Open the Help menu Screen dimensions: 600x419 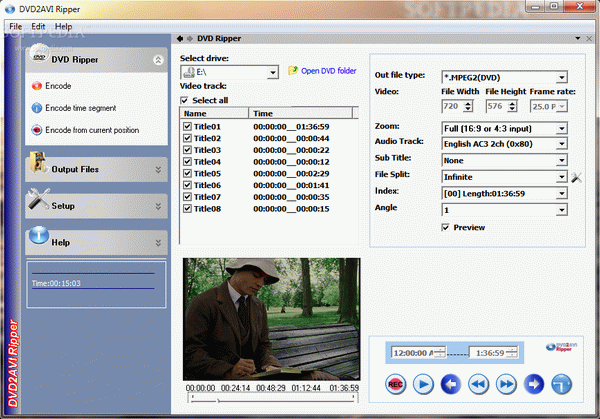[x=63, y=26]
